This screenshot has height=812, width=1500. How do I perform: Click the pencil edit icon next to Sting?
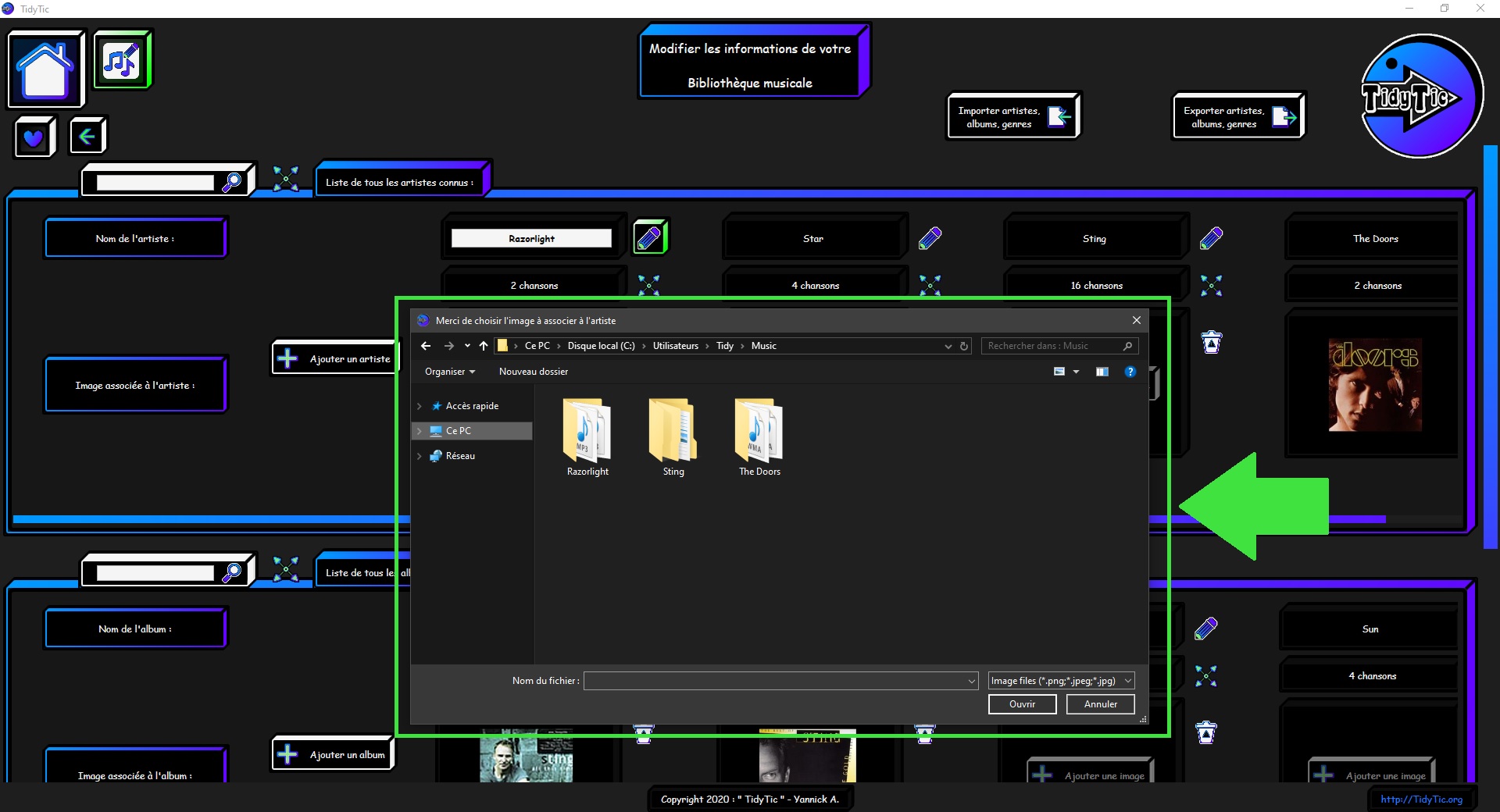(x=1211, y=238)
